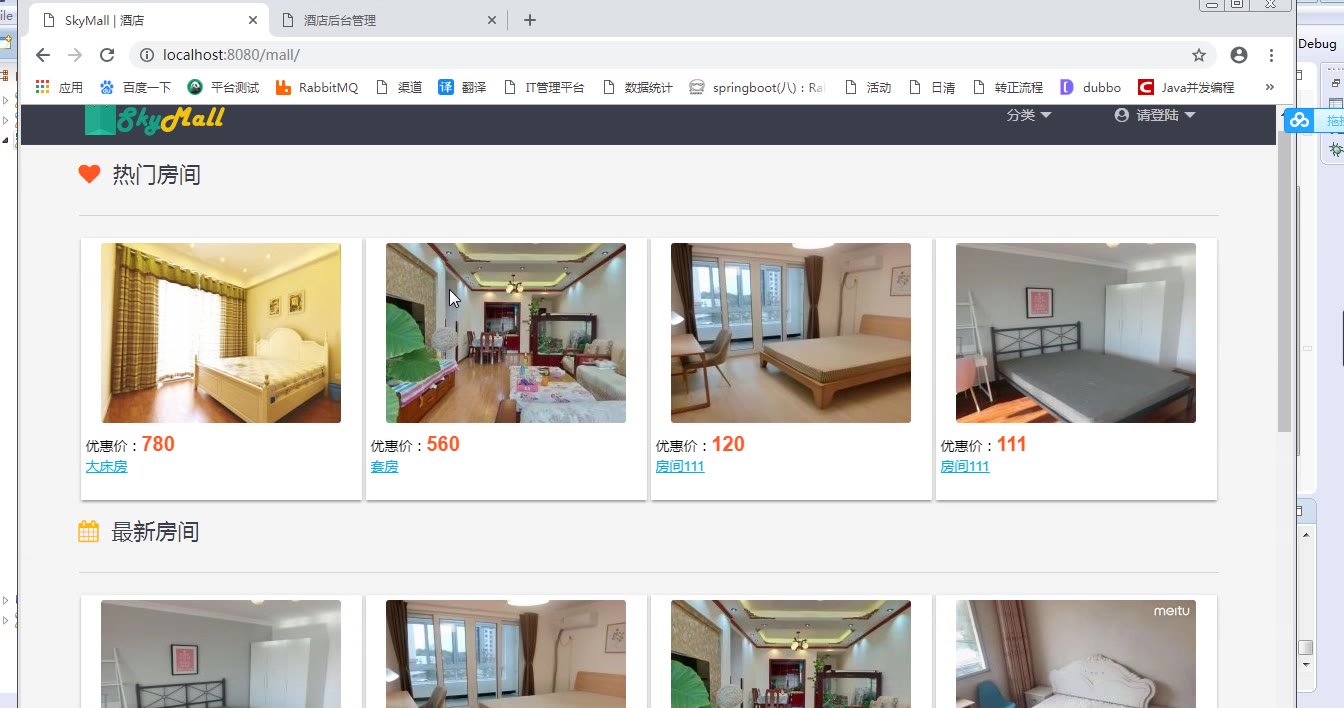
Task: Open a new tab with plus button
Action: point(530,20)
